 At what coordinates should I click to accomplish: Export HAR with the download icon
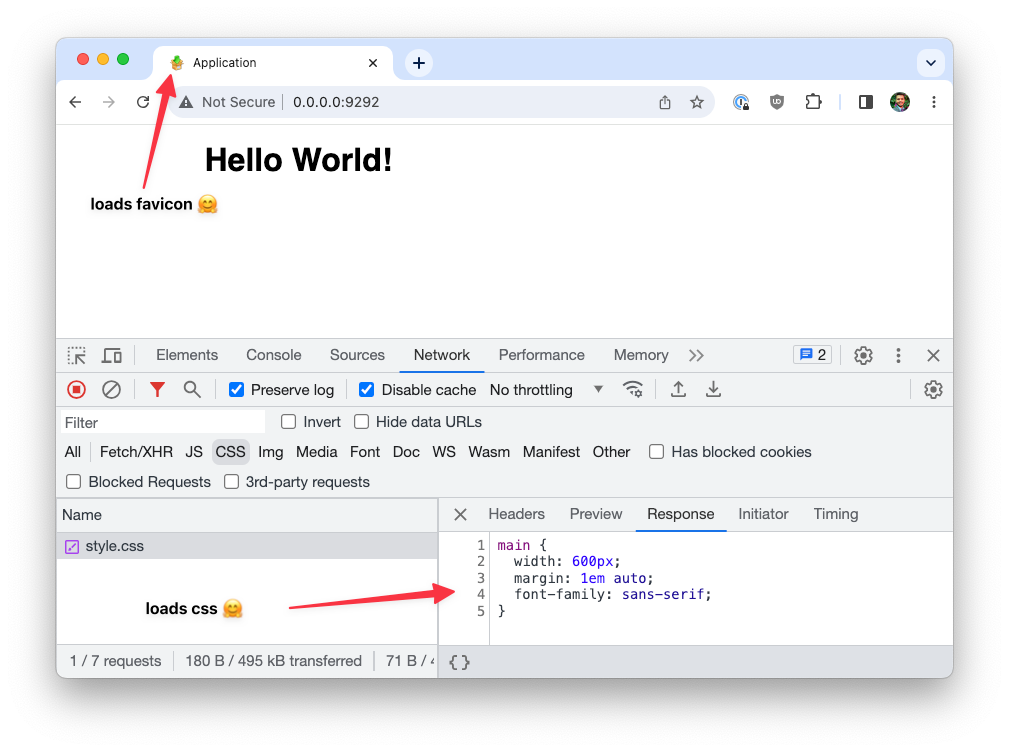713,390
